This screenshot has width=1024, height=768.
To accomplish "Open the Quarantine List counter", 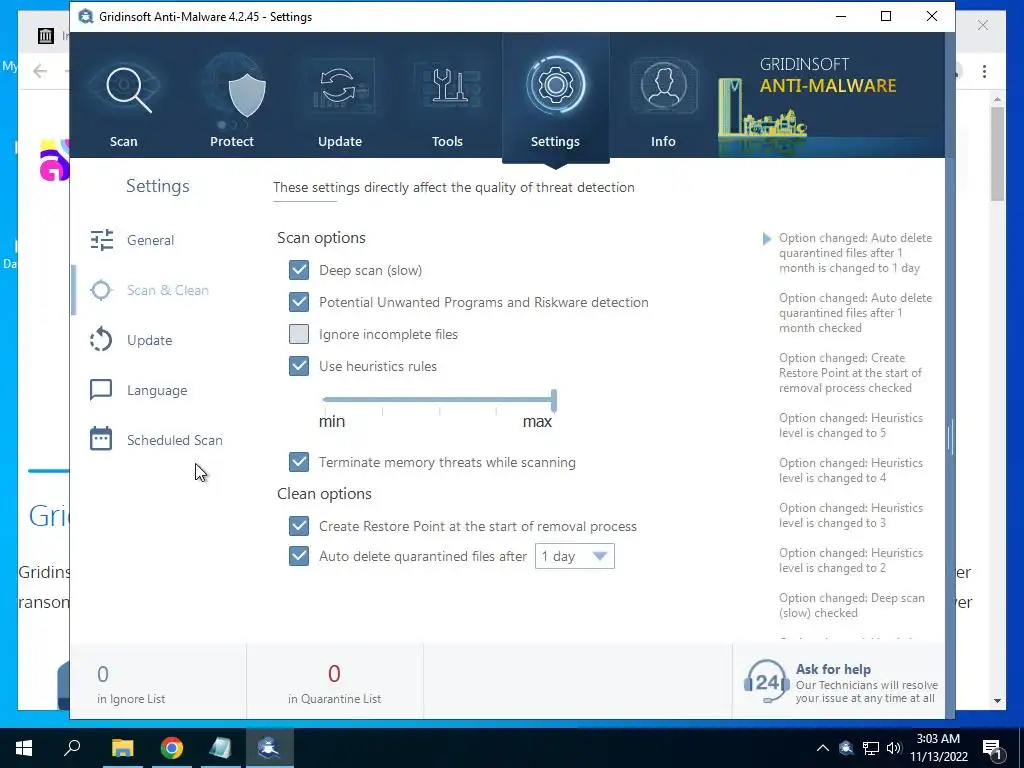I will (334, 682).
